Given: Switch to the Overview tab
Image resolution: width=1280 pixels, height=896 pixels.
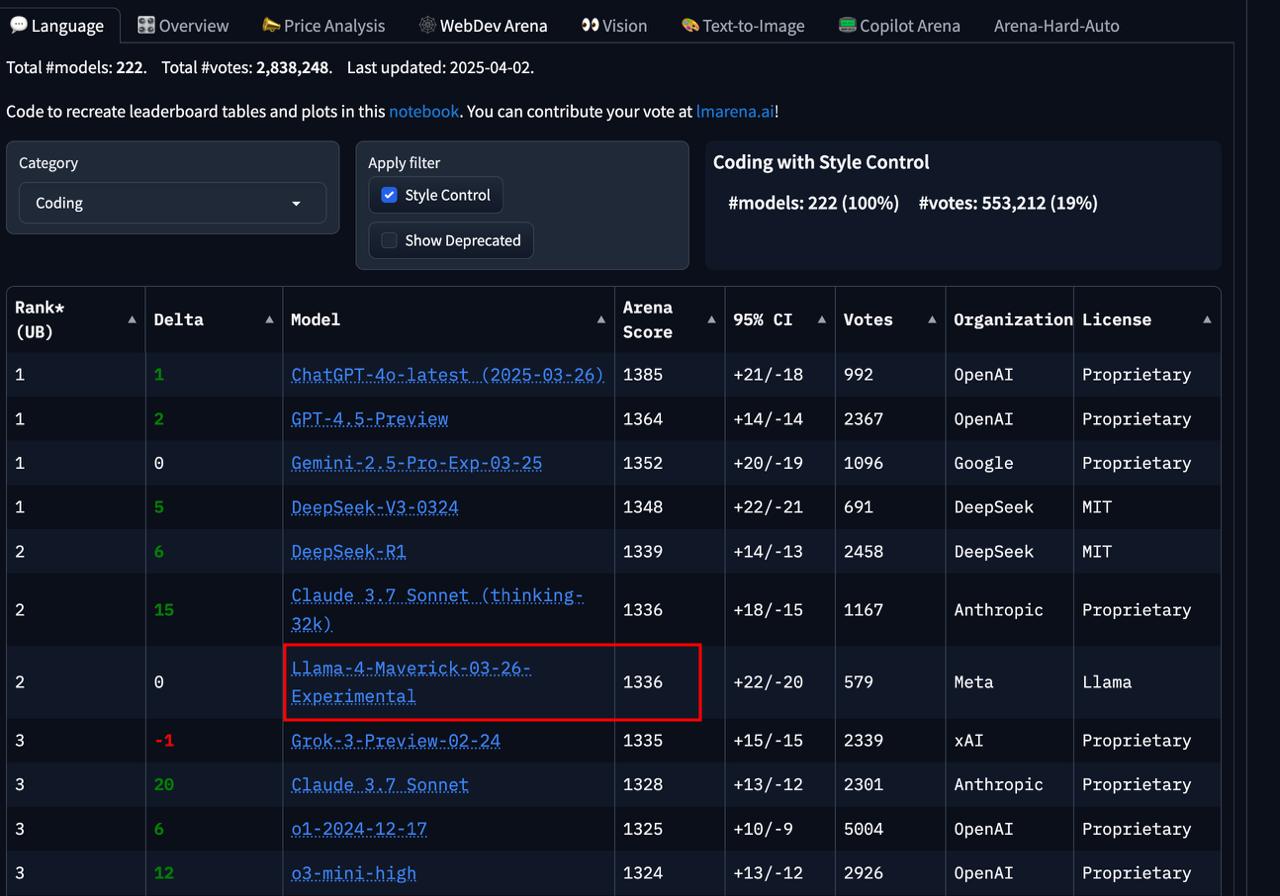Looking at the screenshot, I should tap(183, 25).
